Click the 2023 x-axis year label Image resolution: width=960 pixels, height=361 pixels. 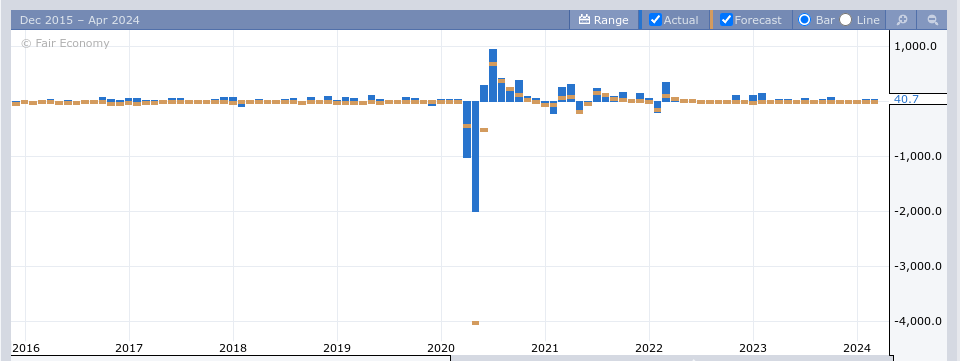(x=752, y=348)
